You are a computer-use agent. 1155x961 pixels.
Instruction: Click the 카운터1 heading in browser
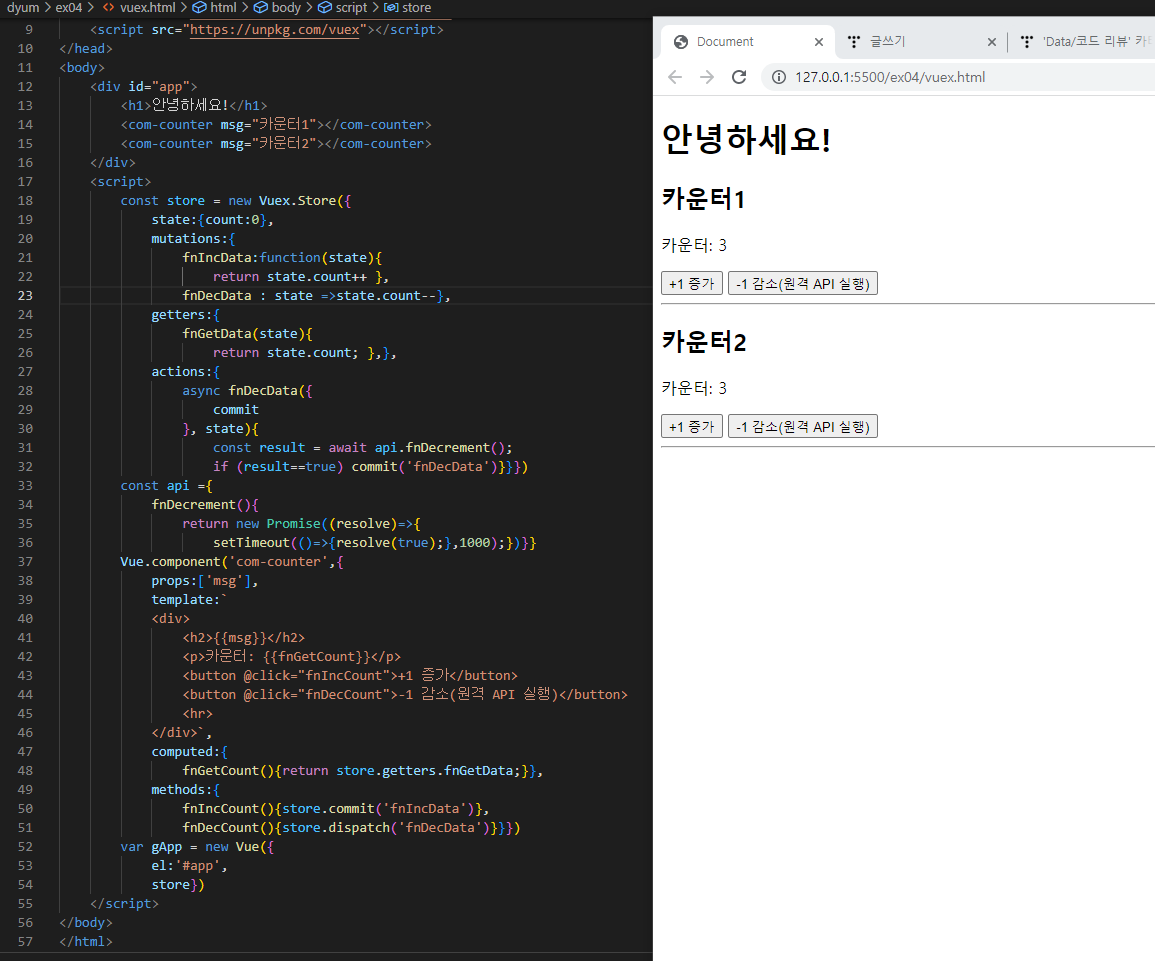[703, 199]
